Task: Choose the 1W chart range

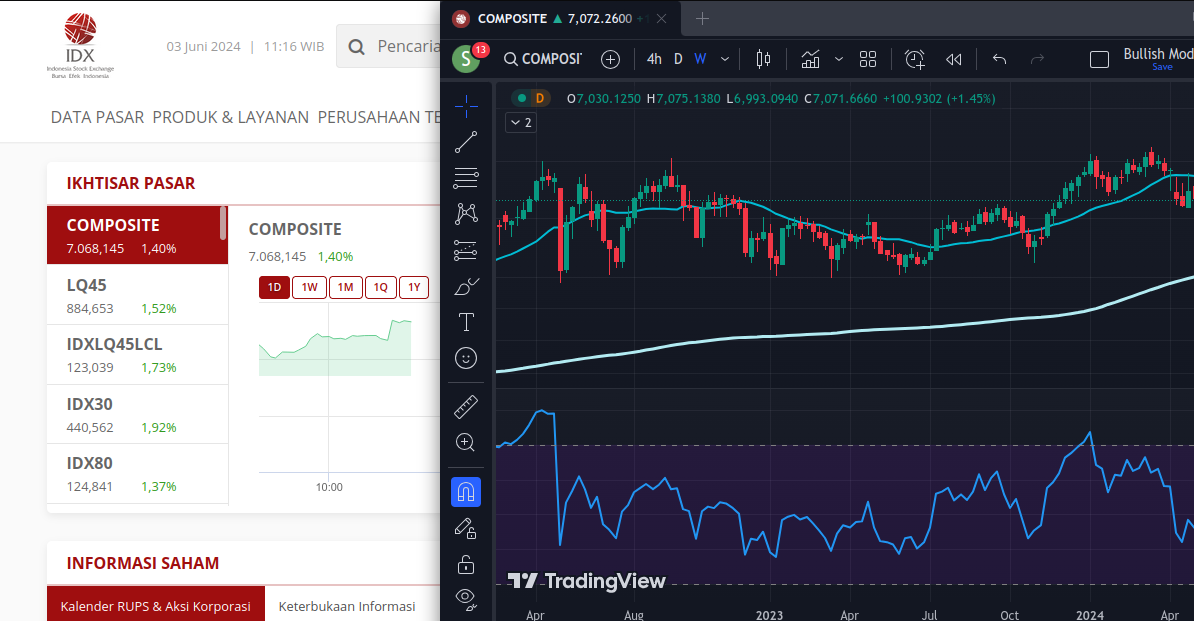Action: 309,287
